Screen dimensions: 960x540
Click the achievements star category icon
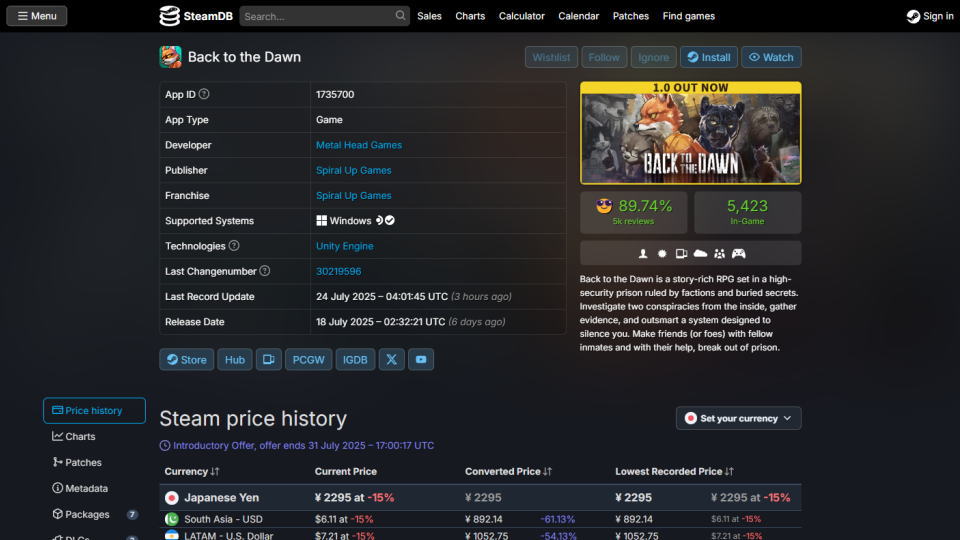point(662,253)
